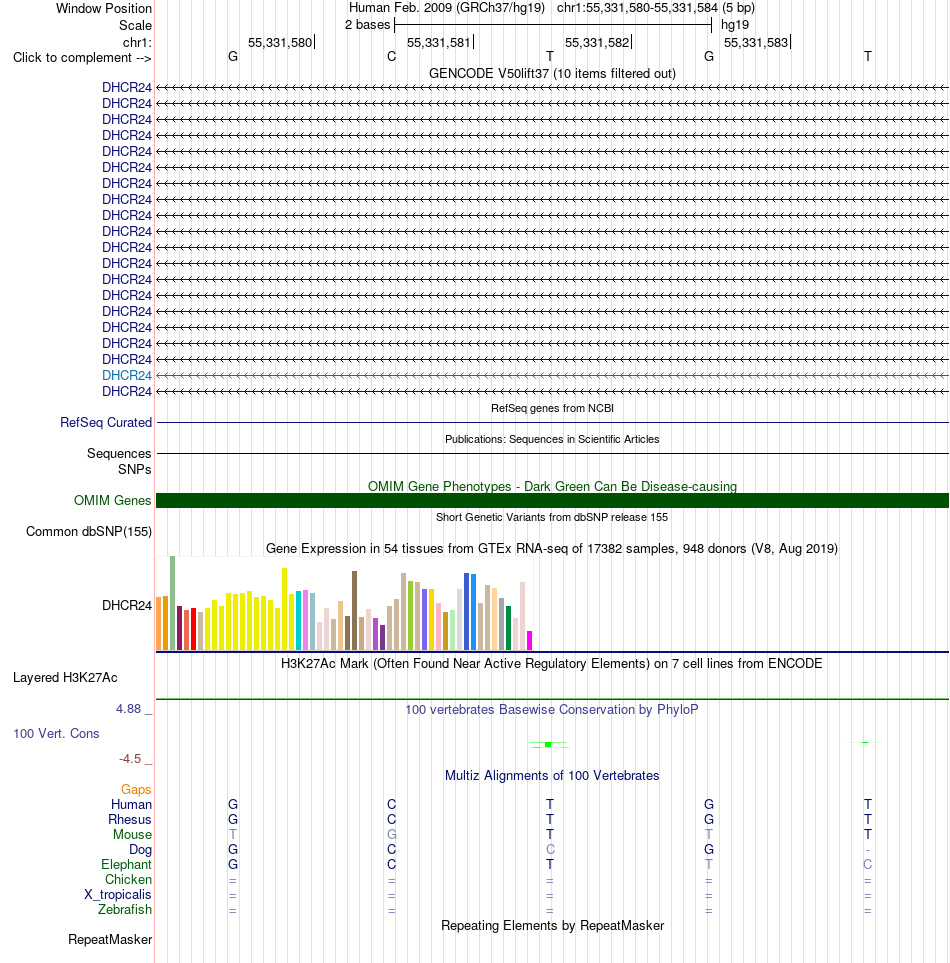Click the light-blue DHCR24 transcript intron line
Screen dimensions: 950x963
pyautogui.click(x=552, y=375)
